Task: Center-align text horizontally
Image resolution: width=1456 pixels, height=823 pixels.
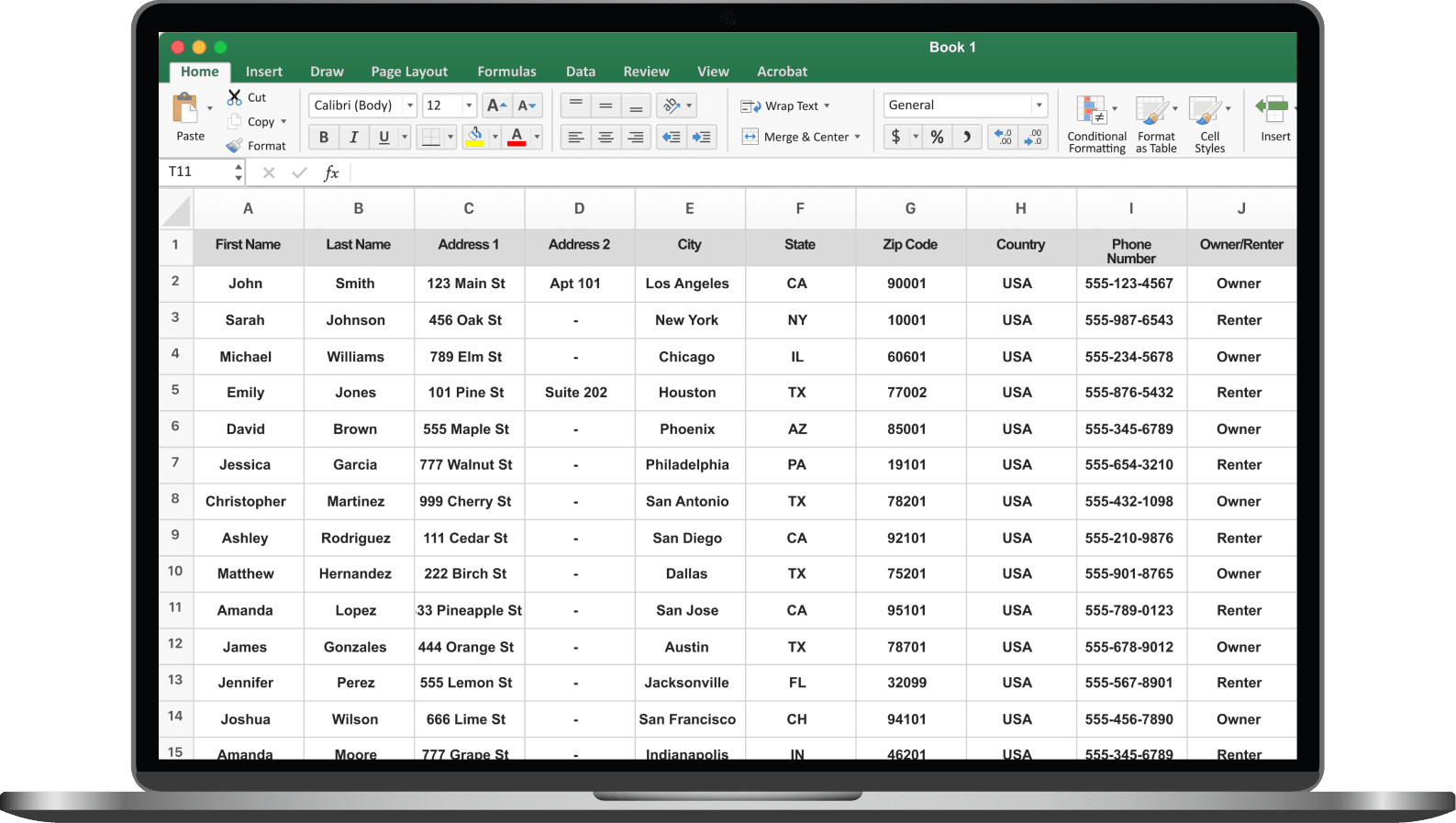Action: [606, 138]
